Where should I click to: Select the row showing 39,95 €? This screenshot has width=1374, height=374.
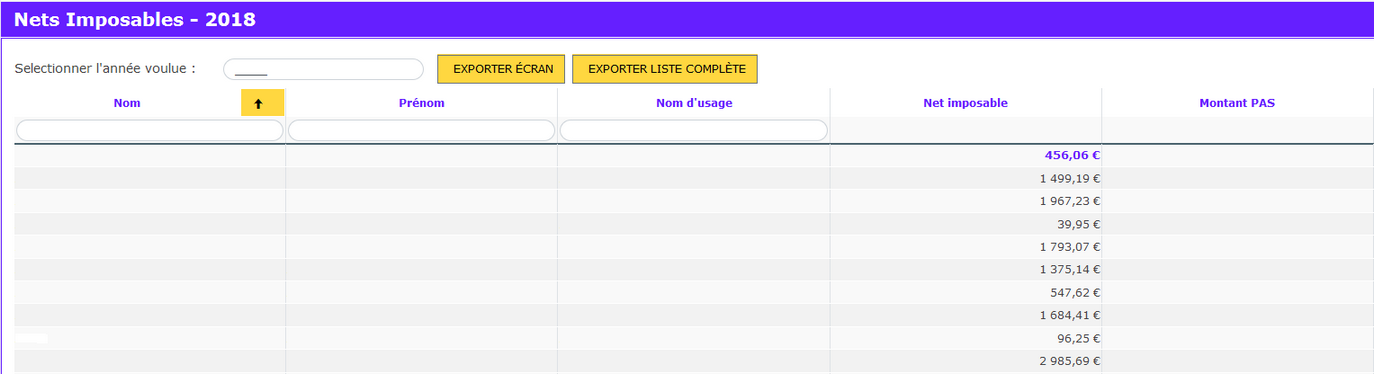pyautogui.click(x=694, y=224)
